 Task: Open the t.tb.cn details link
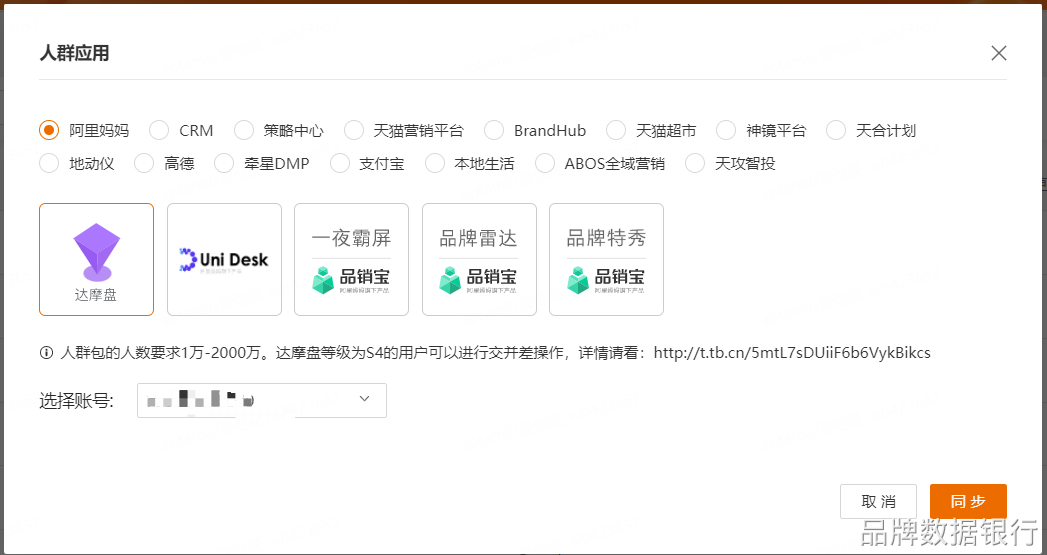(792, 353)
